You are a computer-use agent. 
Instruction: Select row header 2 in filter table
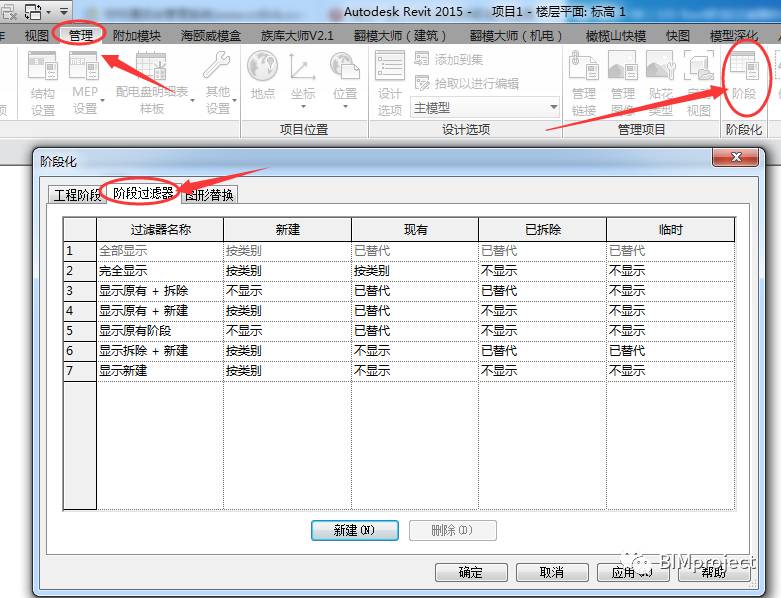[80, 271]
